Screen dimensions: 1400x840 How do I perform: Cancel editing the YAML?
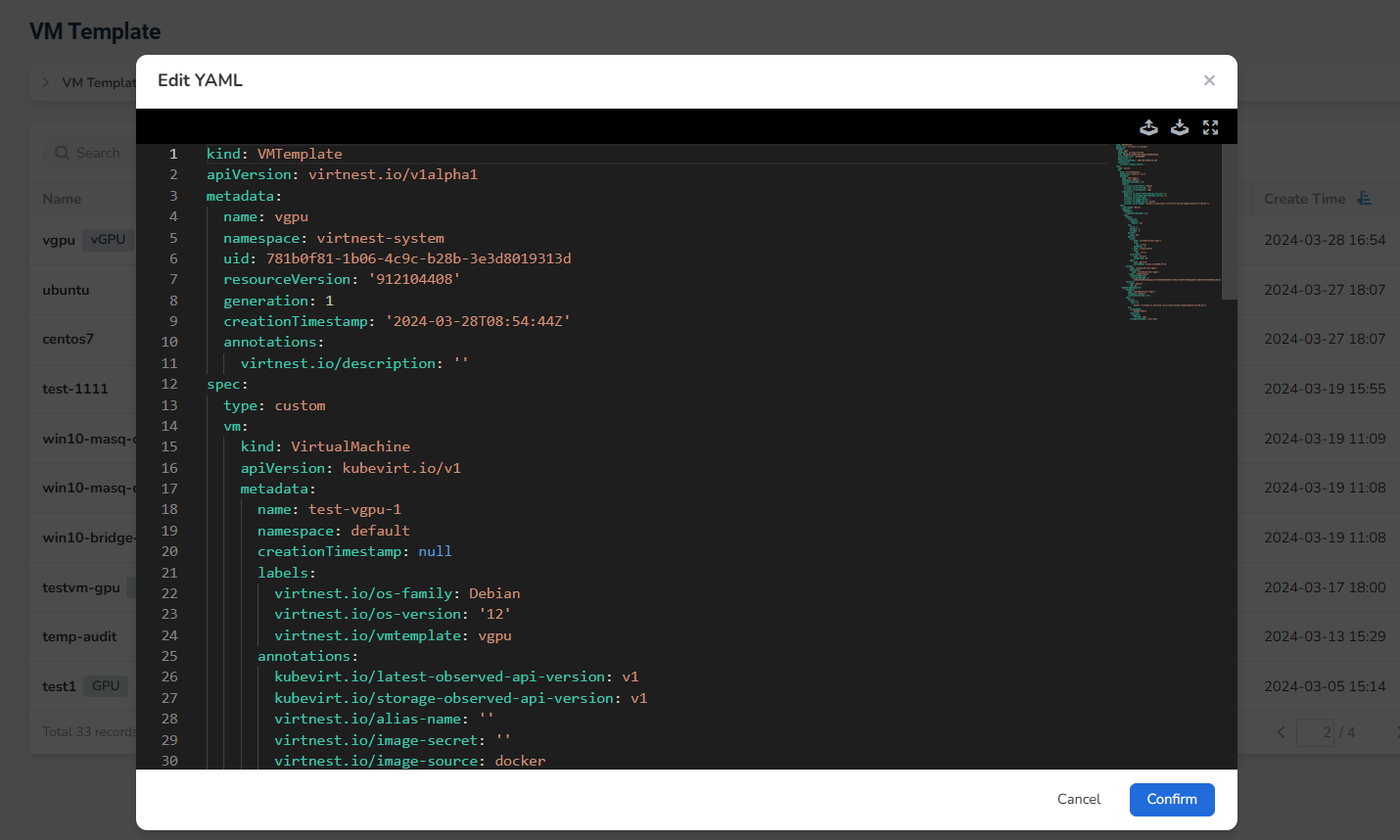pos(1078,799)
